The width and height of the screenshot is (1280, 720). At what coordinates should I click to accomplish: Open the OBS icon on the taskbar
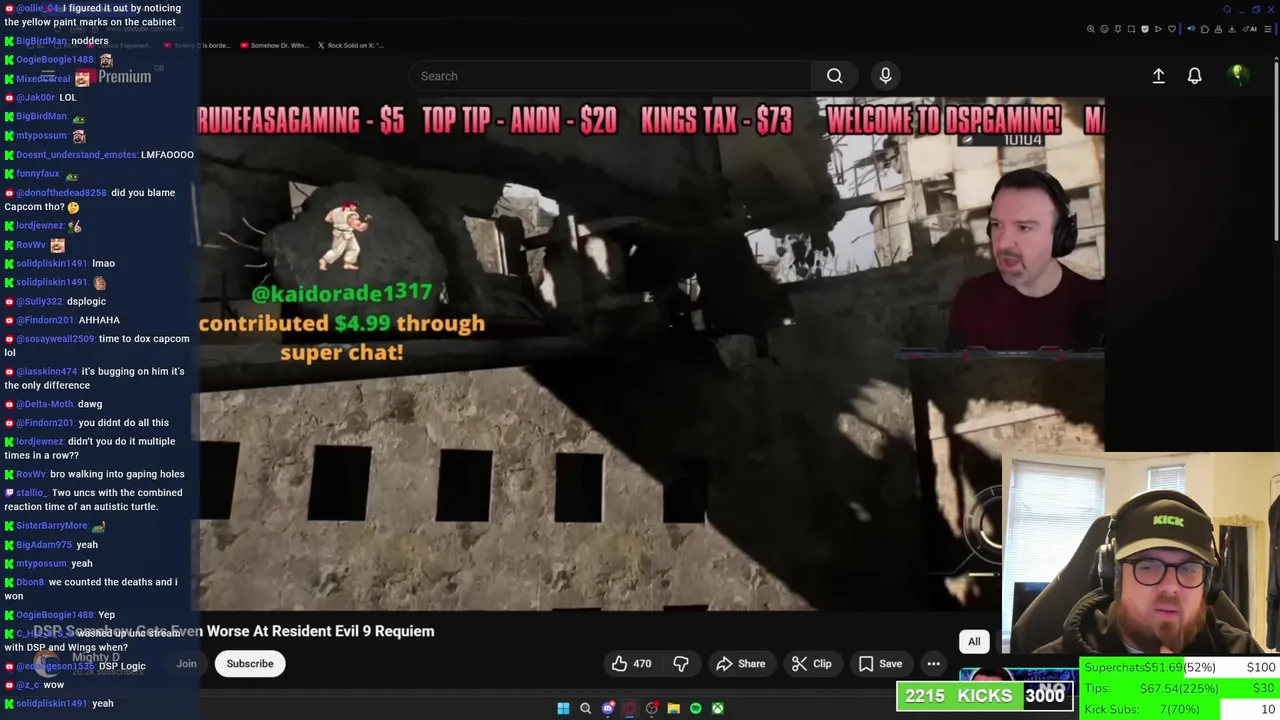651,708
